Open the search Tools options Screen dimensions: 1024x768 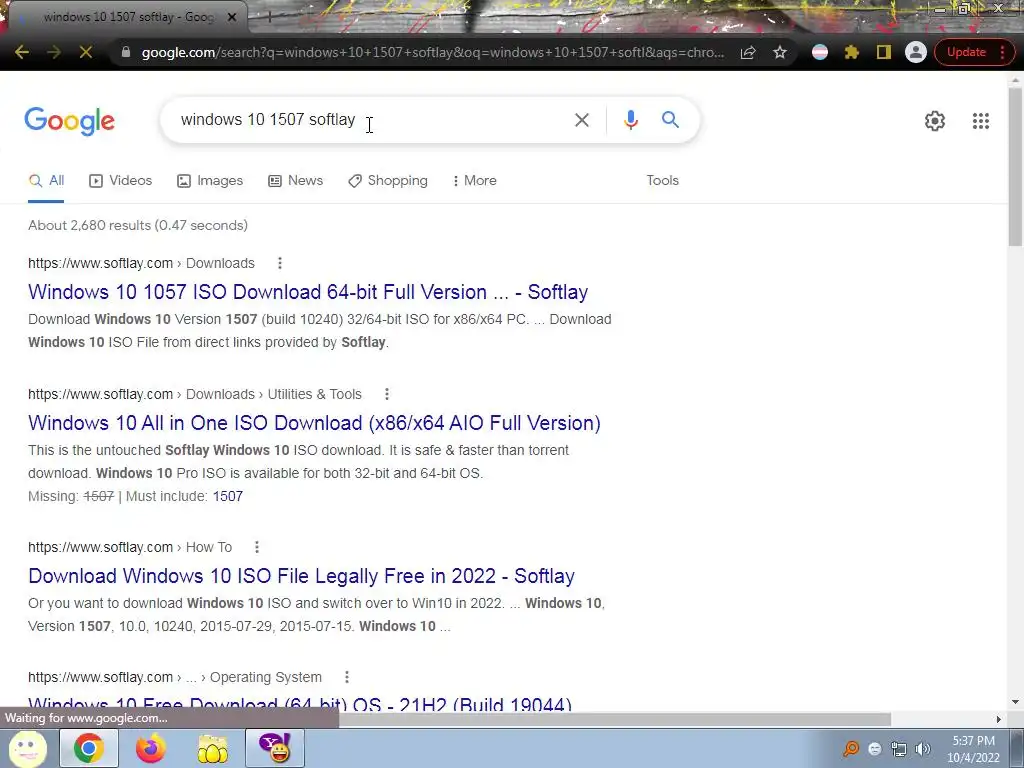click(x=662, y=180)
